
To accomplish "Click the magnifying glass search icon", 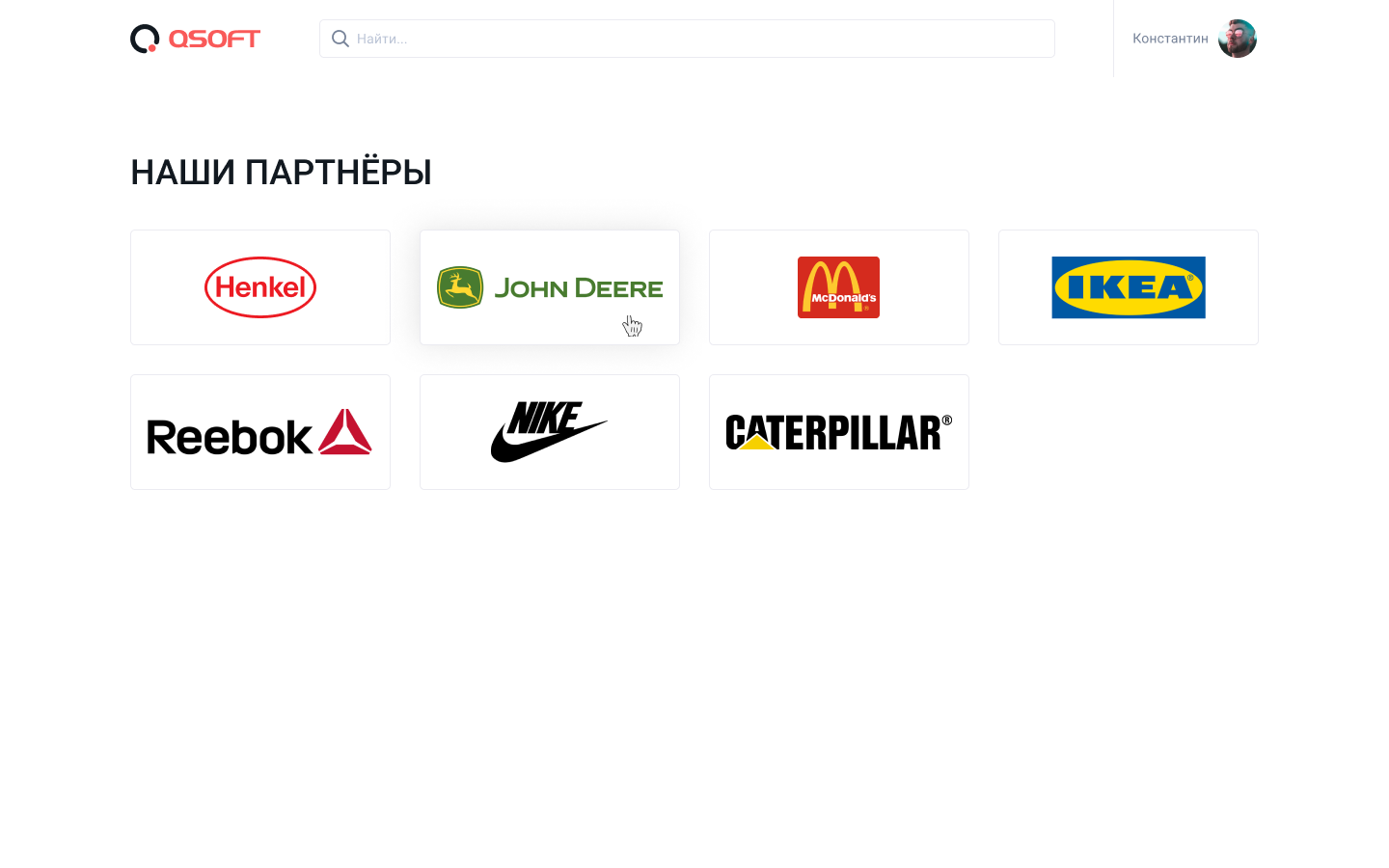I will pyautogui.click(x=340, y=39).
